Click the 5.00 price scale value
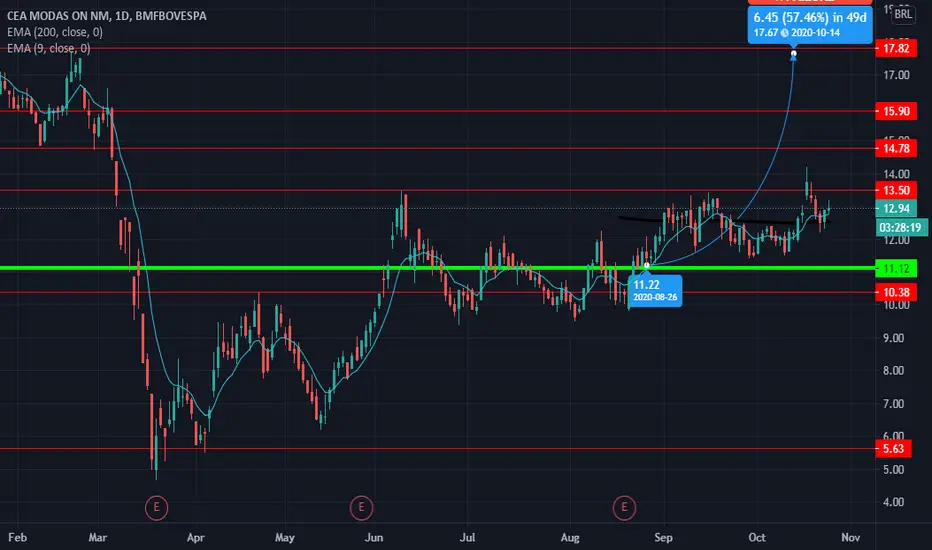 coord(893,470)
